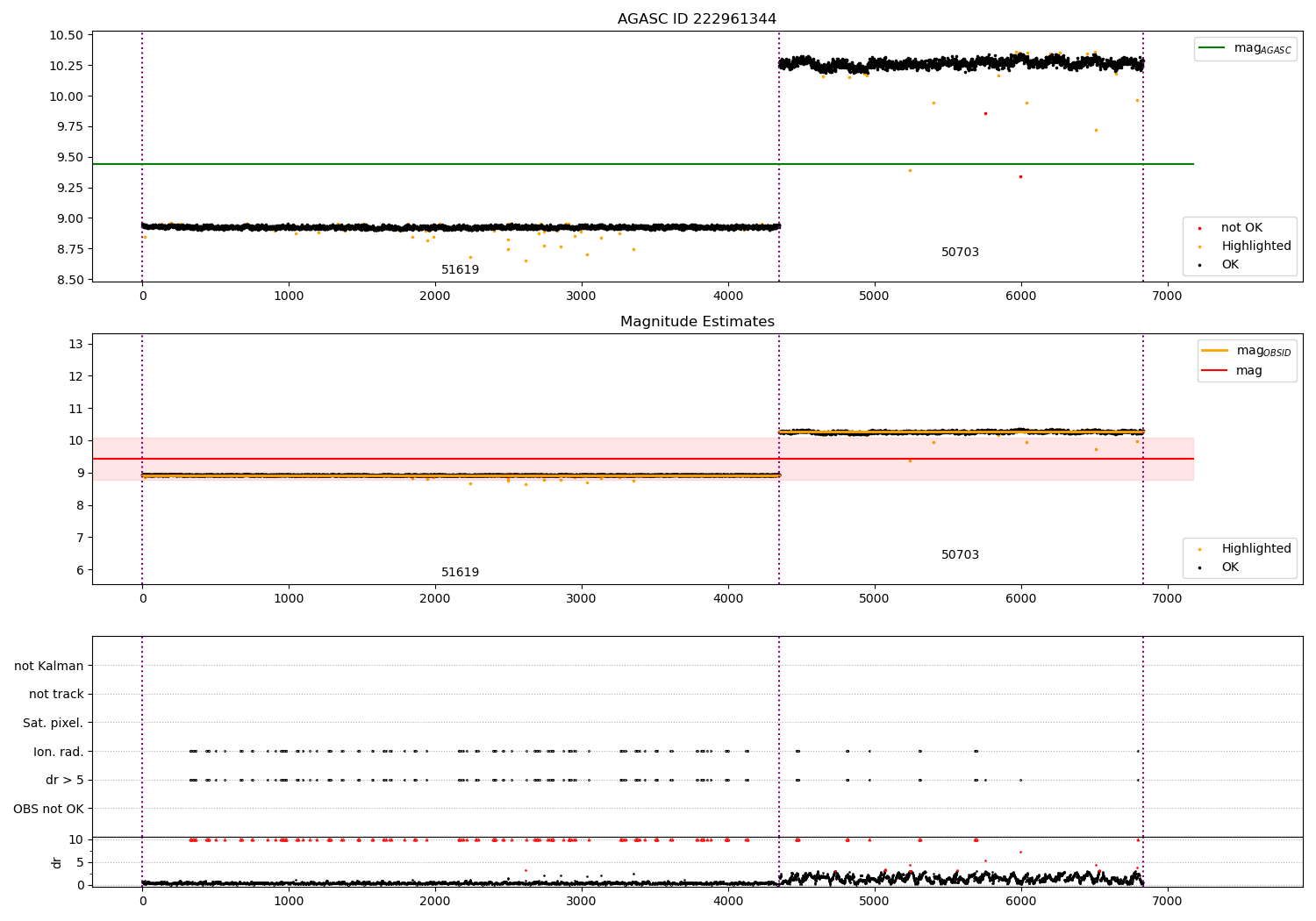Click the 3000 x-axis tick under bottom dr plot
Viewport: 1316px width, 921px height.
tap(582, 902)
